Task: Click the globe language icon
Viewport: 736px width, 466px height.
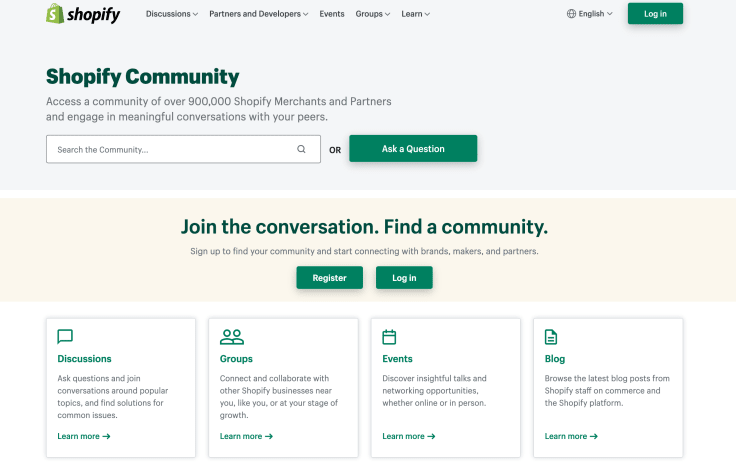Action: 571,14
